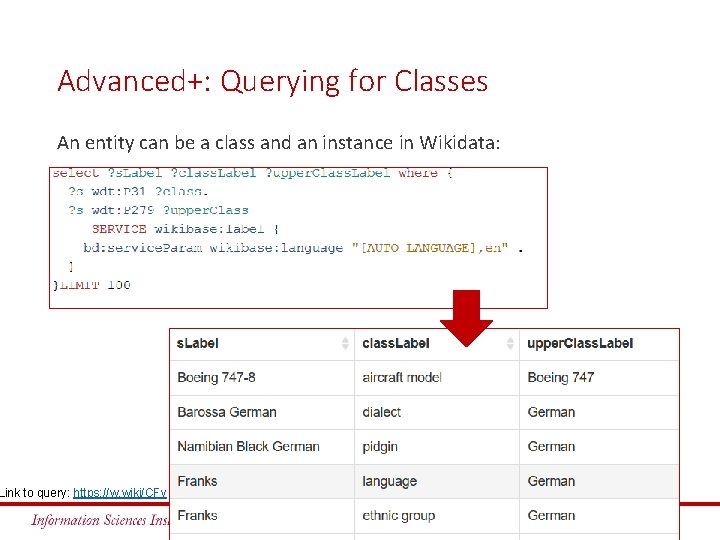Sort table by sLabel column arrows
The width and height of the screenshot is (720, 540).
pyautogui.click(x=345, y=343)
